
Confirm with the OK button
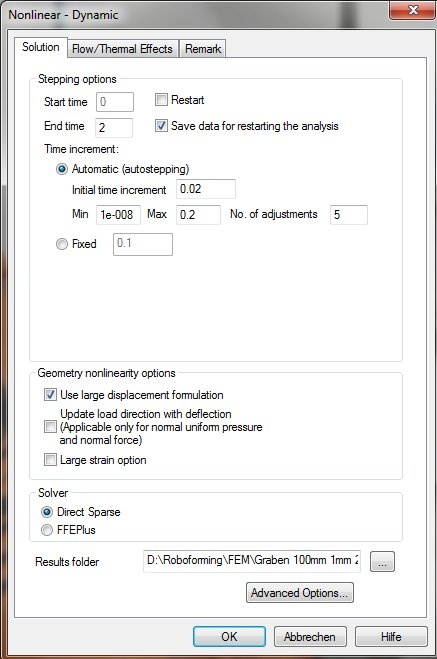point(229,636)
